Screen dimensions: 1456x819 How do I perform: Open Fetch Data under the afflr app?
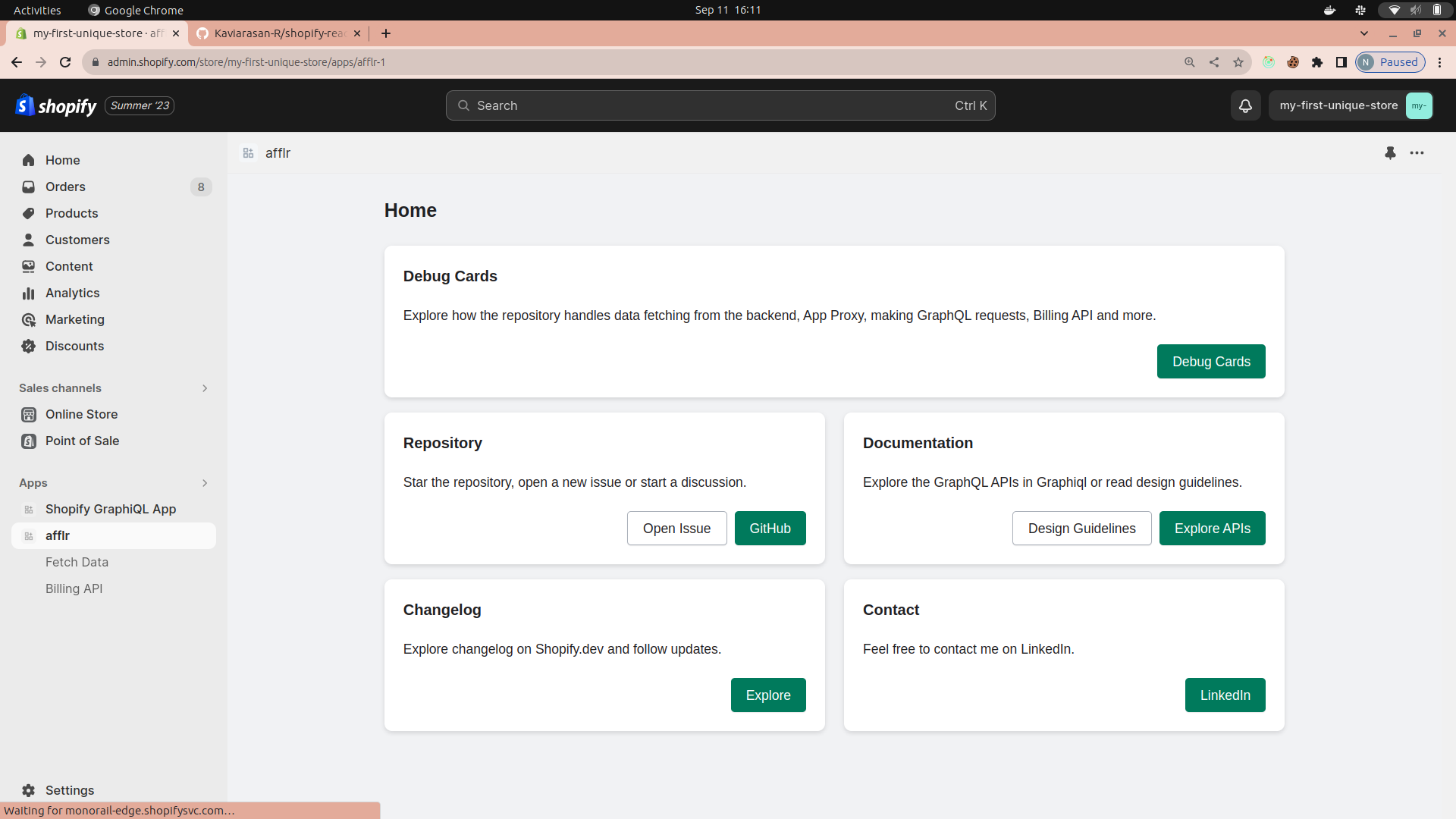[77, 562]
